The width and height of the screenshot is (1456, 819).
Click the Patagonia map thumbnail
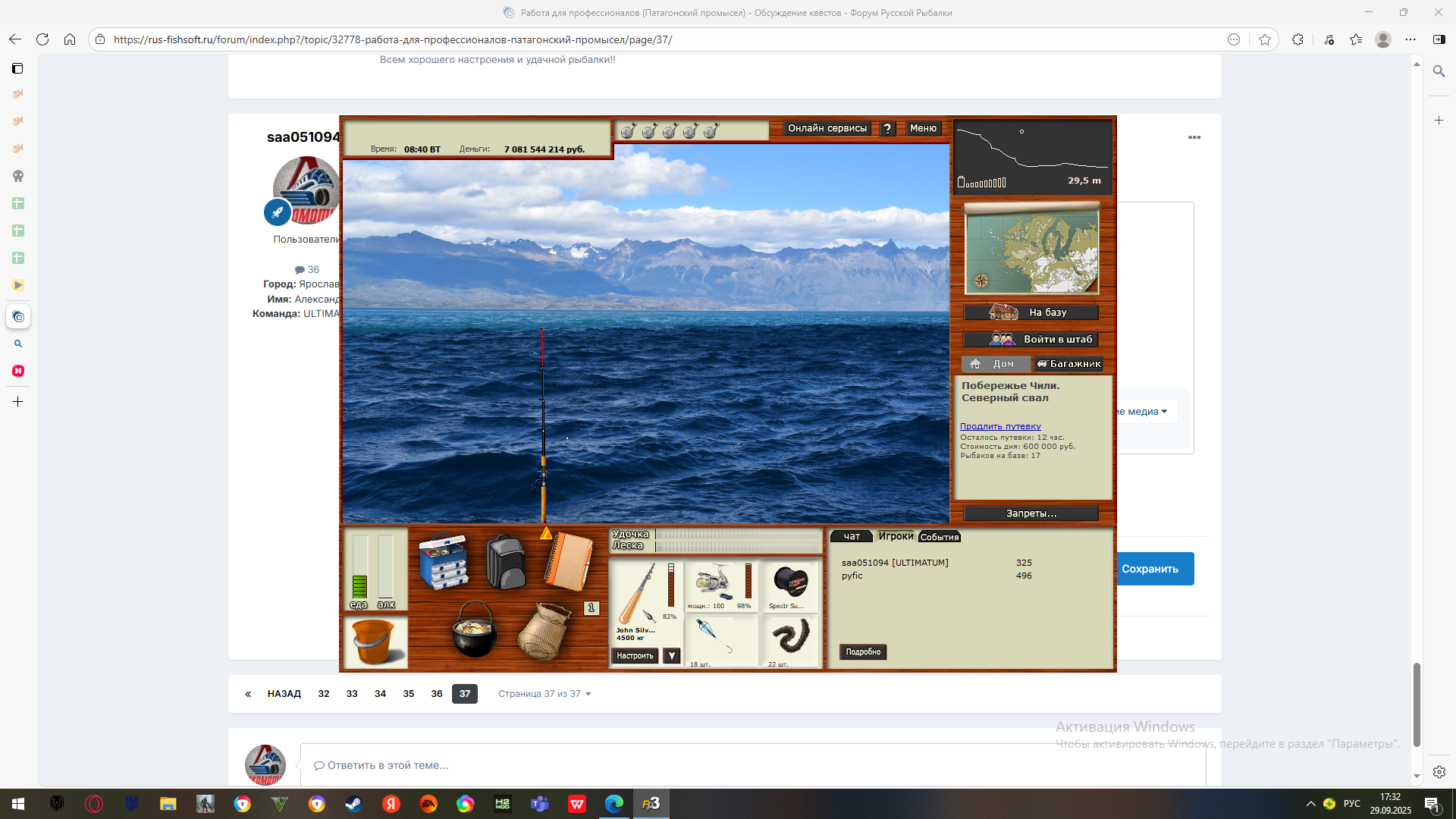(x=1031, y=251)
